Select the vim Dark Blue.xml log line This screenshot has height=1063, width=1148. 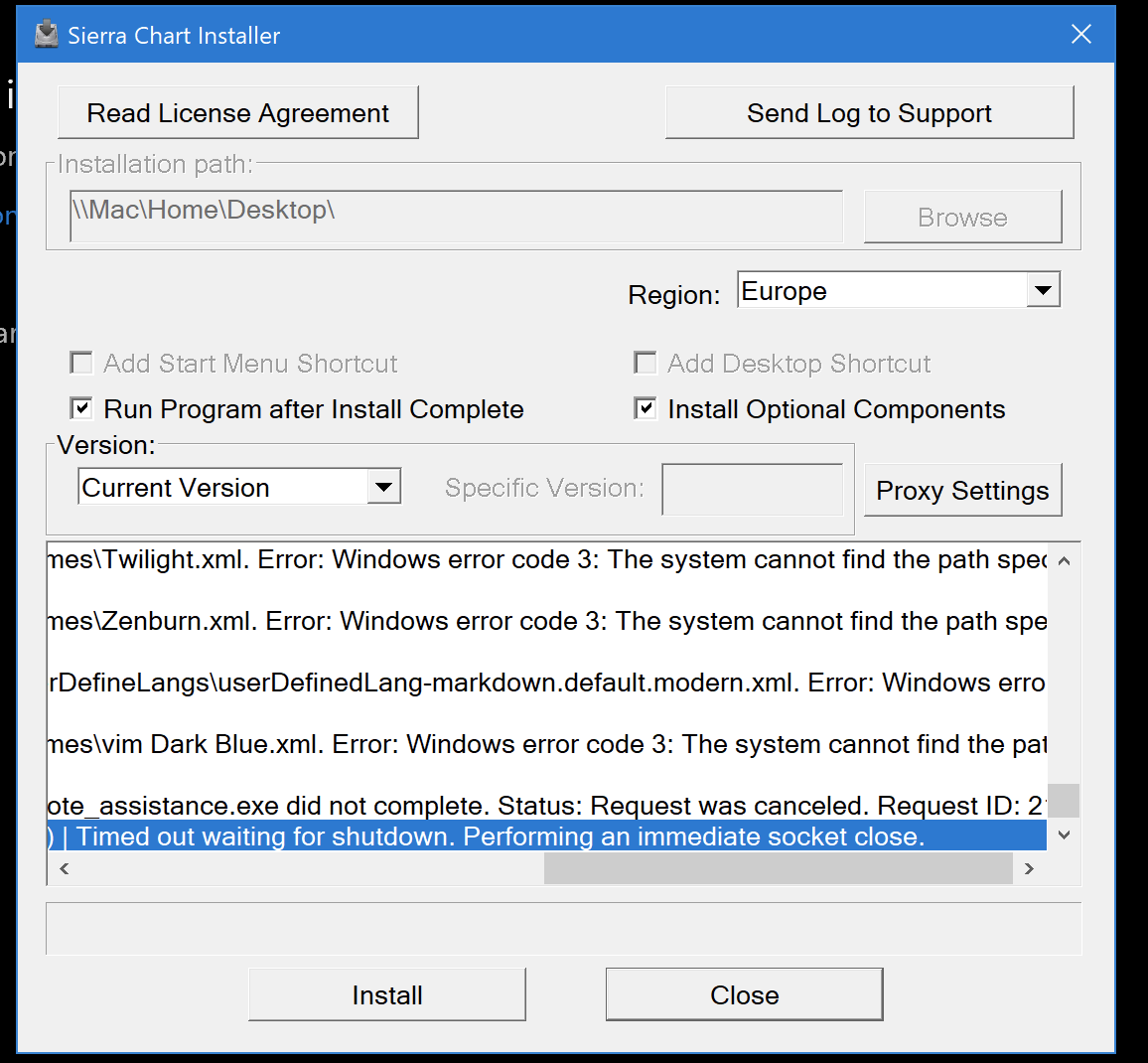point(547,744)
